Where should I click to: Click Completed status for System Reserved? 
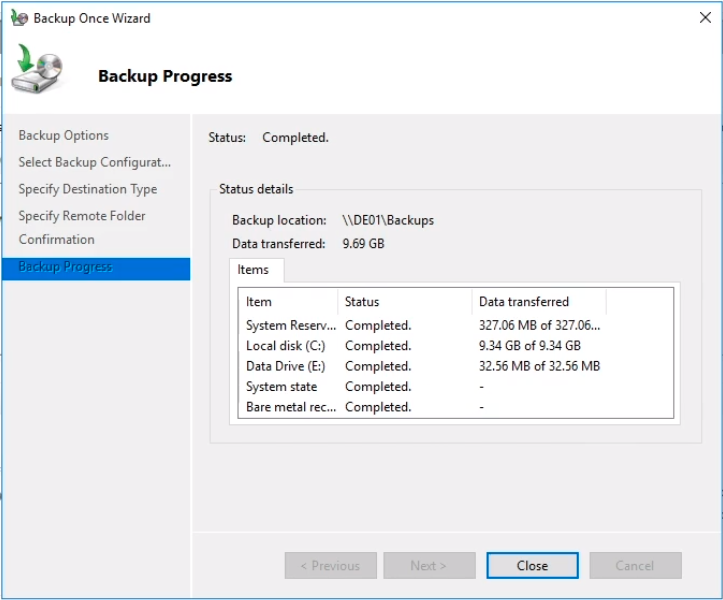pos(378,326)
